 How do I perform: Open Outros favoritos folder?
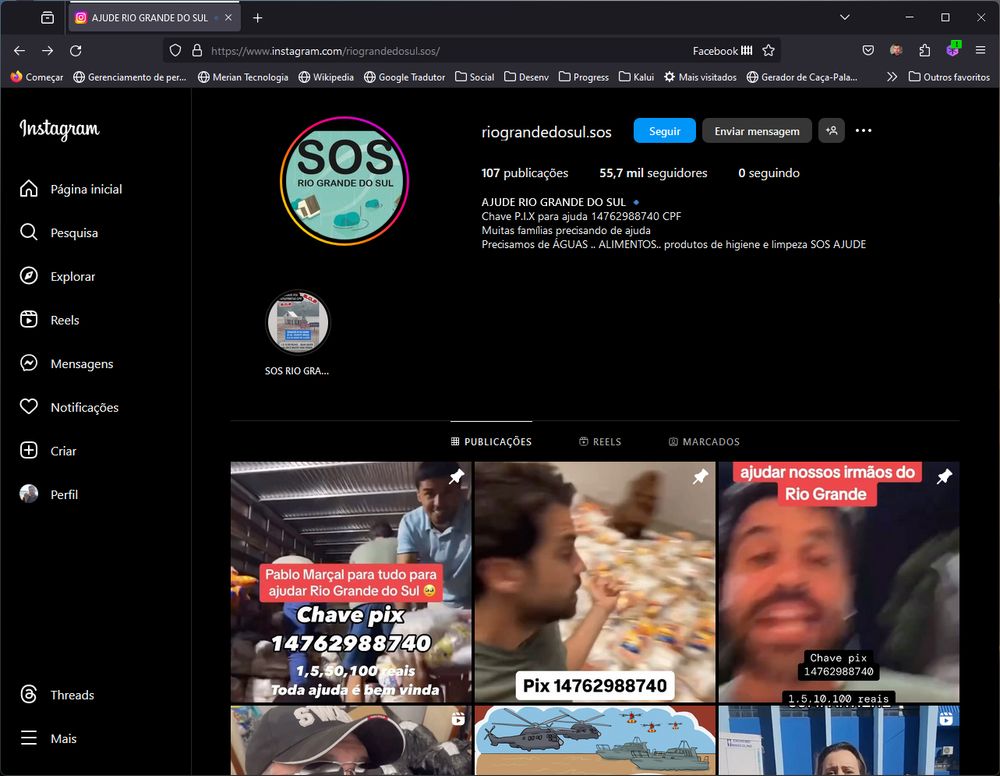click(x=949, y=77)
